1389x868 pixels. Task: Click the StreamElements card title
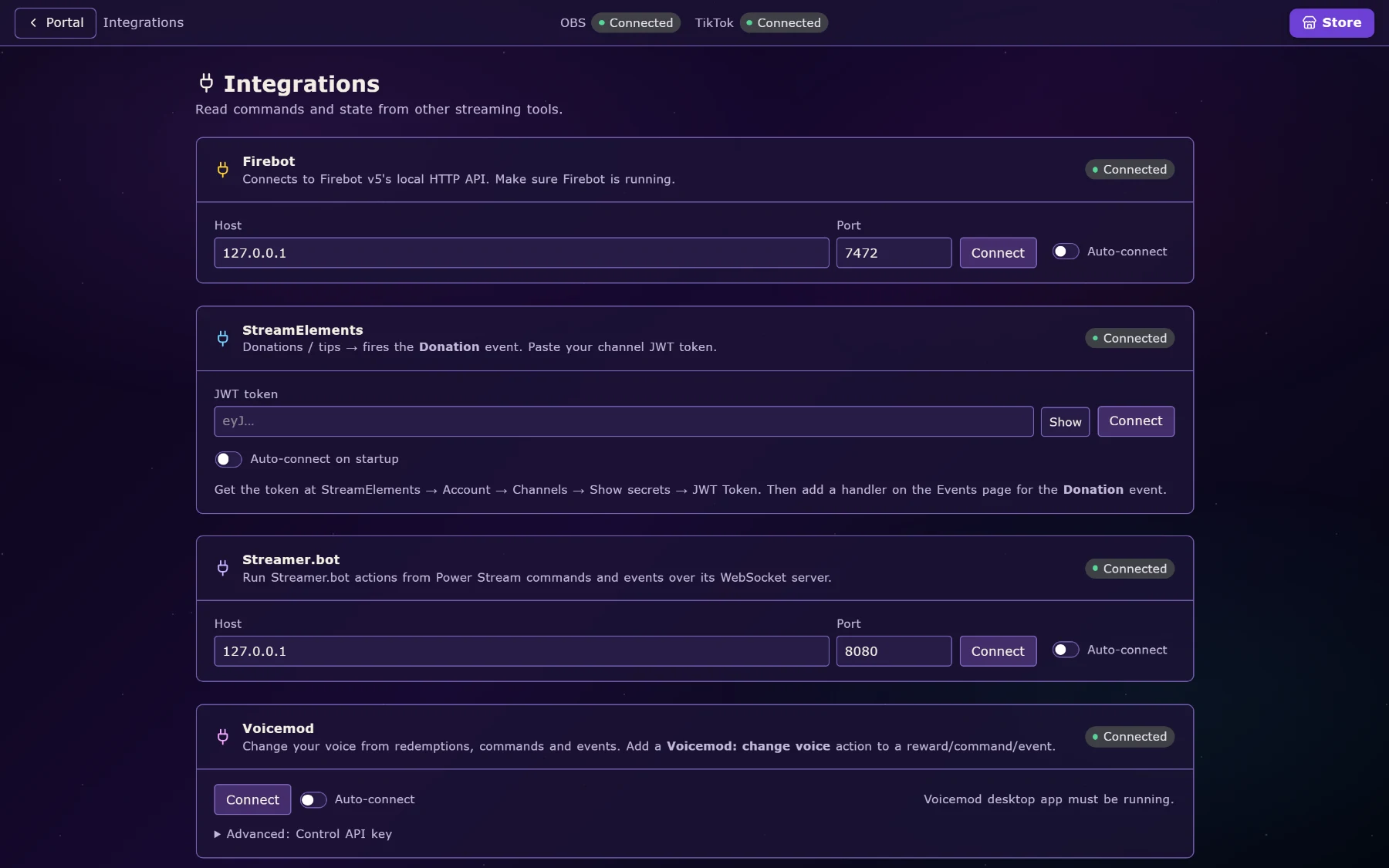[302, 330]
